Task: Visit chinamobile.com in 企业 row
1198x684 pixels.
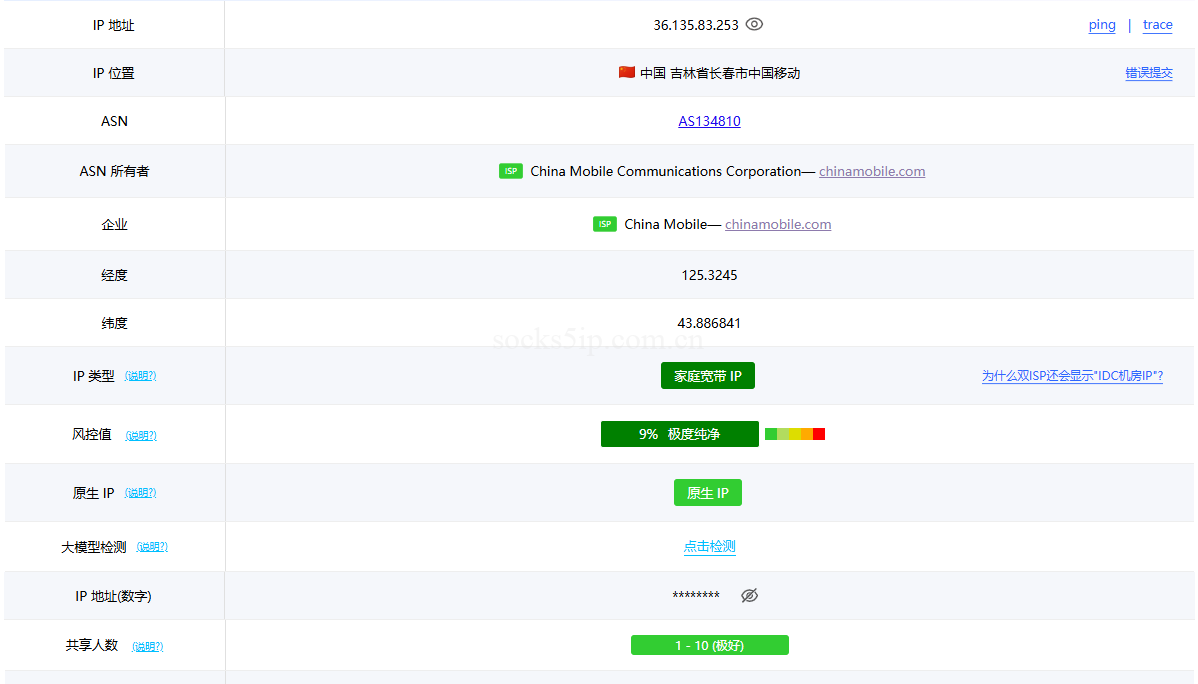Action: pyautogui.click(x=778, y=224)
